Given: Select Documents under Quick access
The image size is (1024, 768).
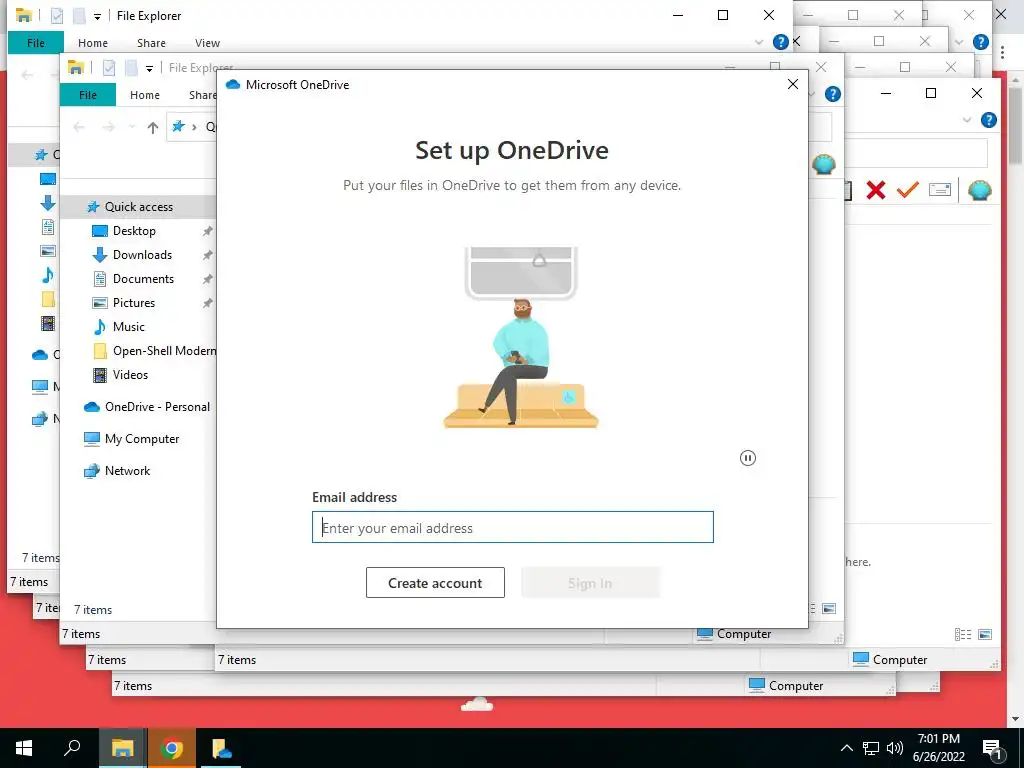Looking at the screenshot, I should coord(143,279).
